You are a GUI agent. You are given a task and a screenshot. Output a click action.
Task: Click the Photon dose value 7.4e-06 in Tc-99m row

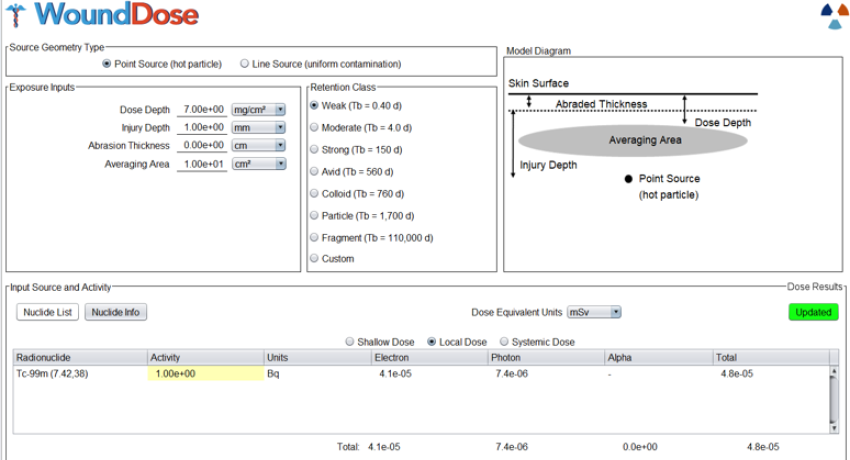click(x=511, y=373)
